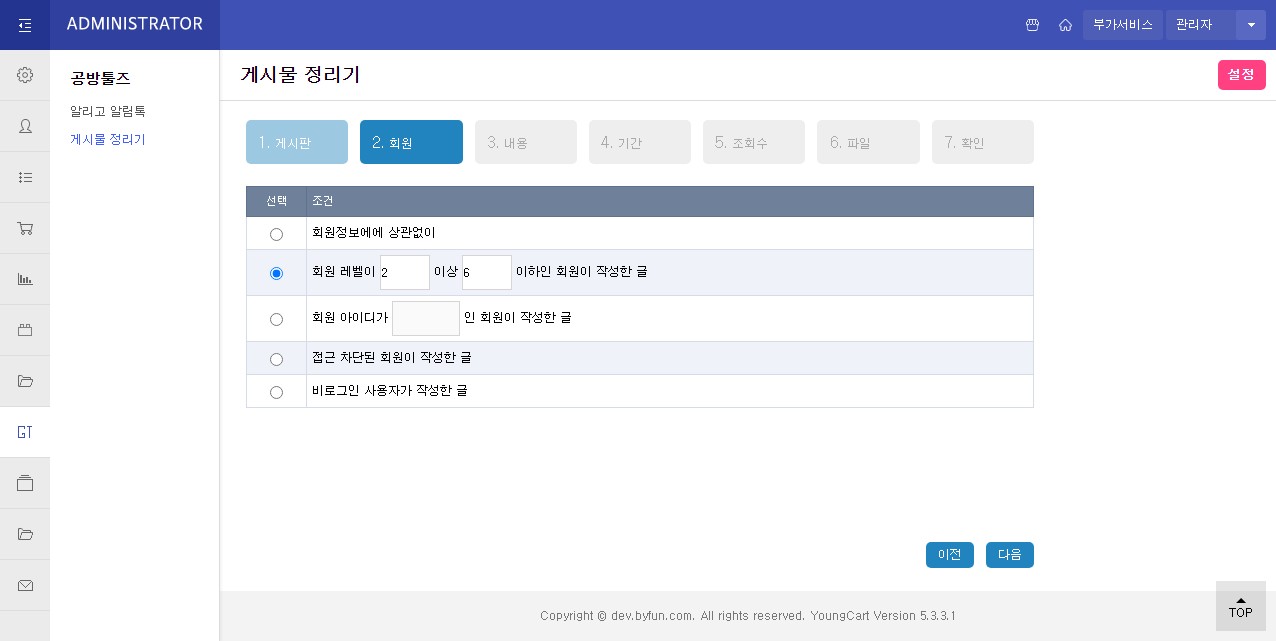Select radio for 접근 차단된 회원이 작성한 글
The width and height of the screenshot is (1276, 641).
click(x=276, y=359)
